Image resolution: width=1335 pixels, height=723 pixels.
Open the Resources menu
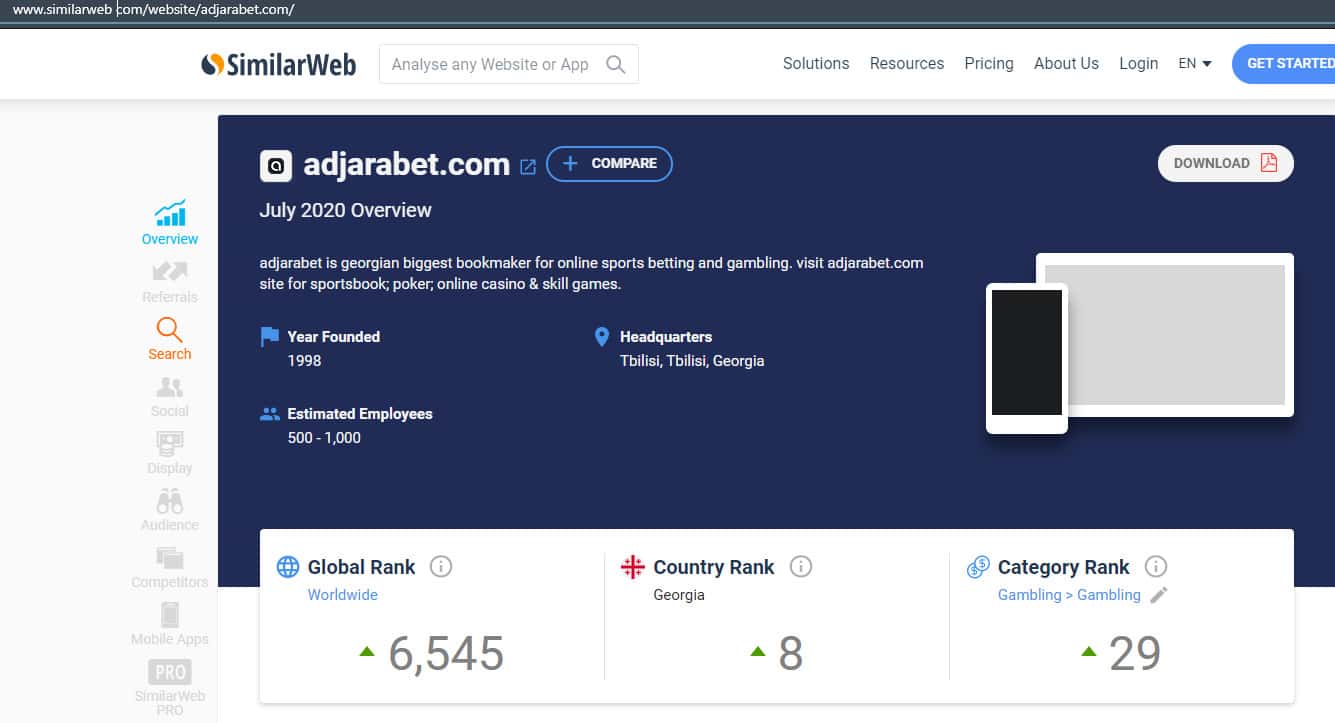coord(907,63)
